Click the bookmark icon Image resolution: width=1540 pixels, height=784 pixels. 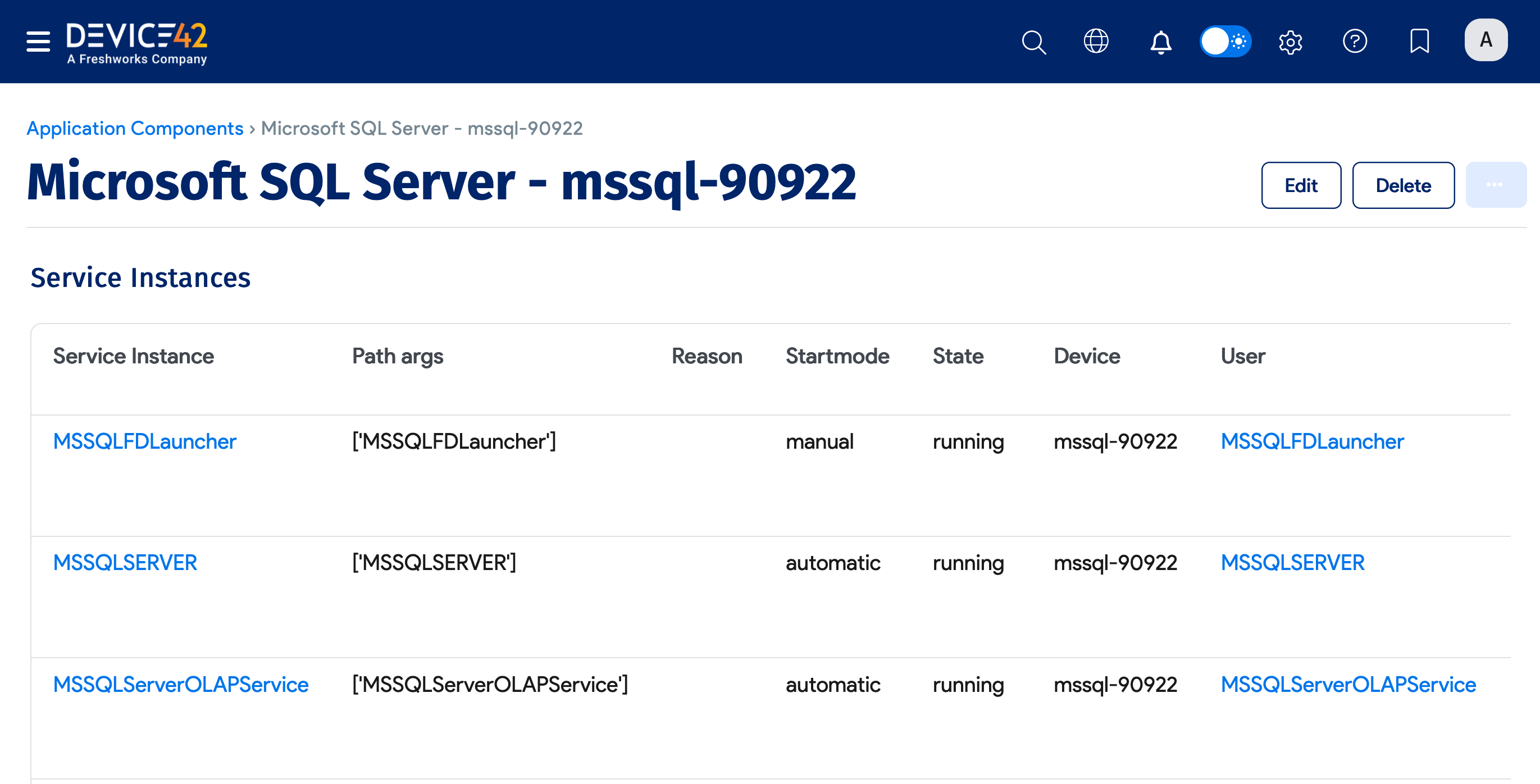point(1420,41)
